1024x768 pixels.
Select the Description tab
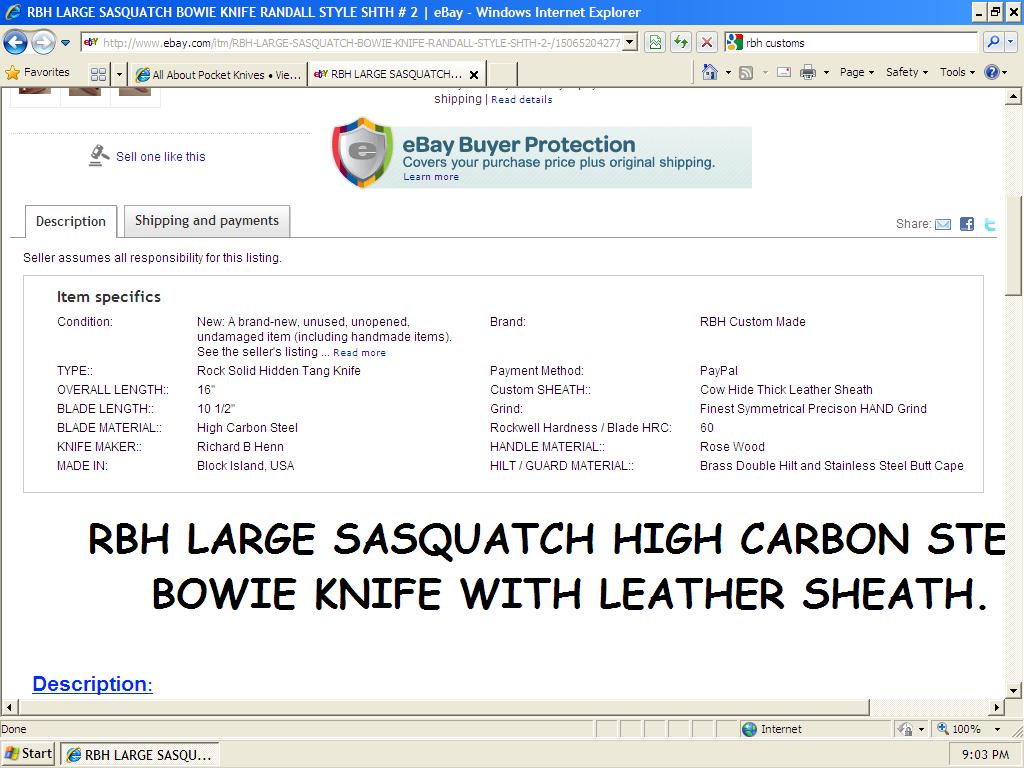click(71, 221)
